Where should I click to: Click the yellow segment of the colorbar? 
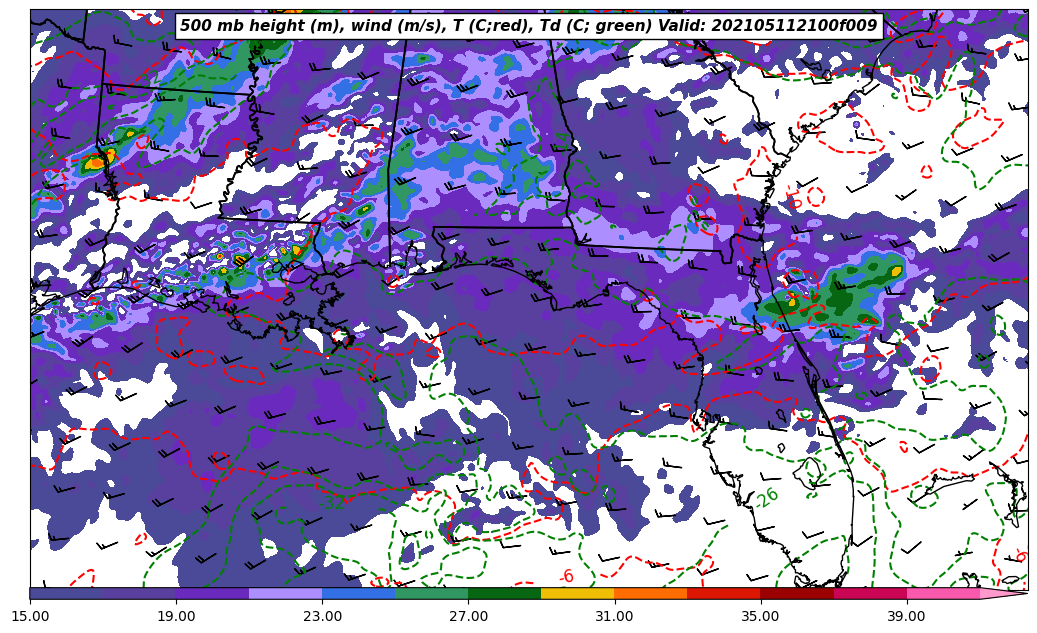[577, 593]
